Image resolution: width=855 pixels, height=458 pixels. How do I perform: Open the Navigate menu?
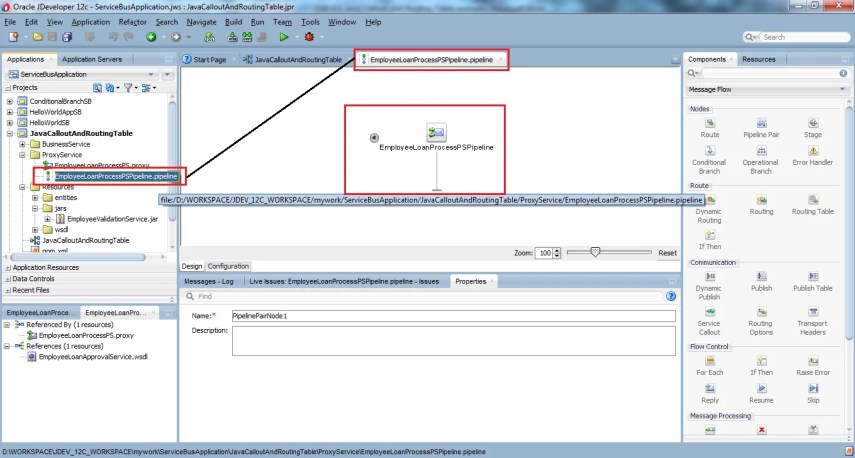(x=201, y=22)
